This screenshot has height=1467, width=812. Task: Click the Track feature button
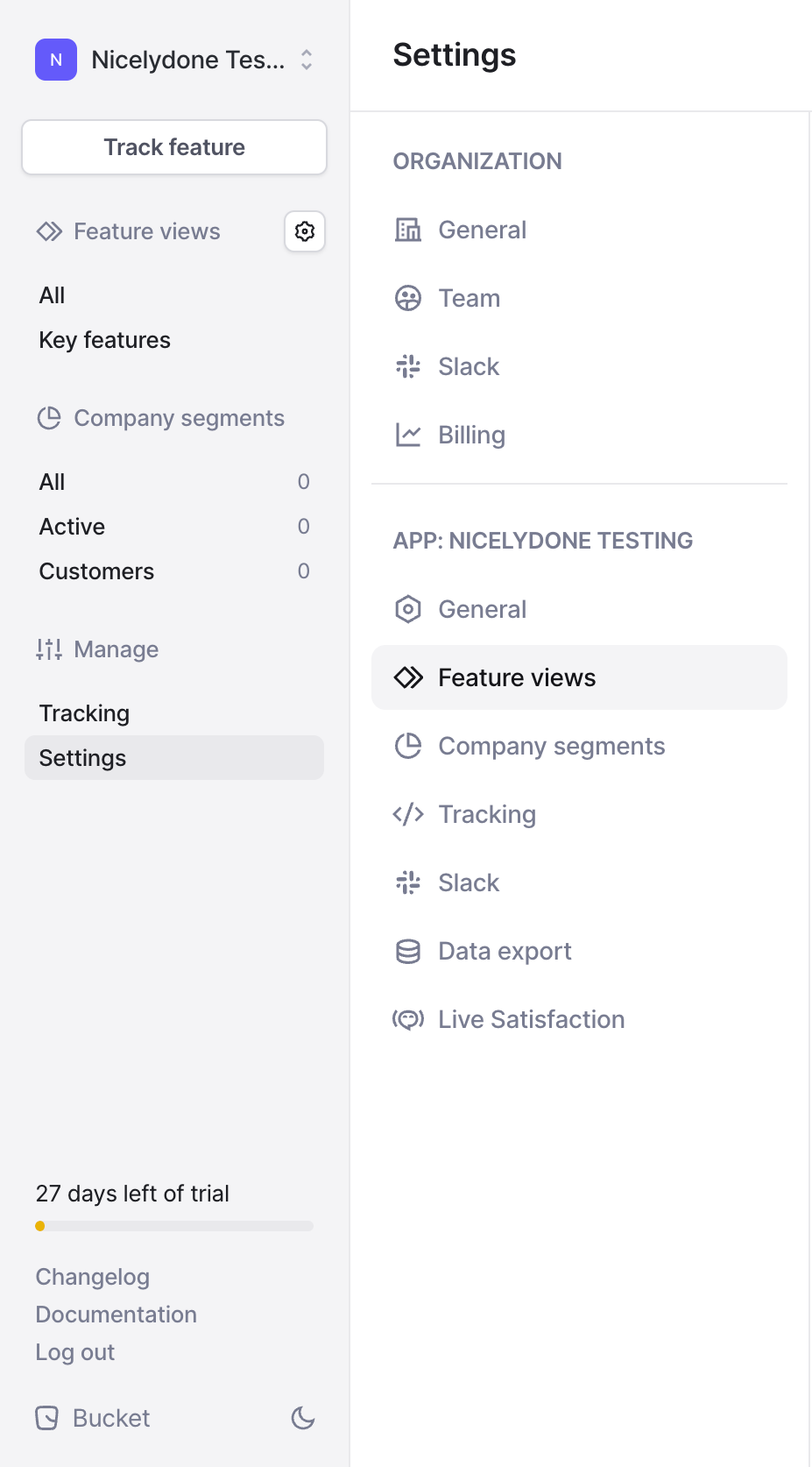pyautogui.click(x=174, y=147)
